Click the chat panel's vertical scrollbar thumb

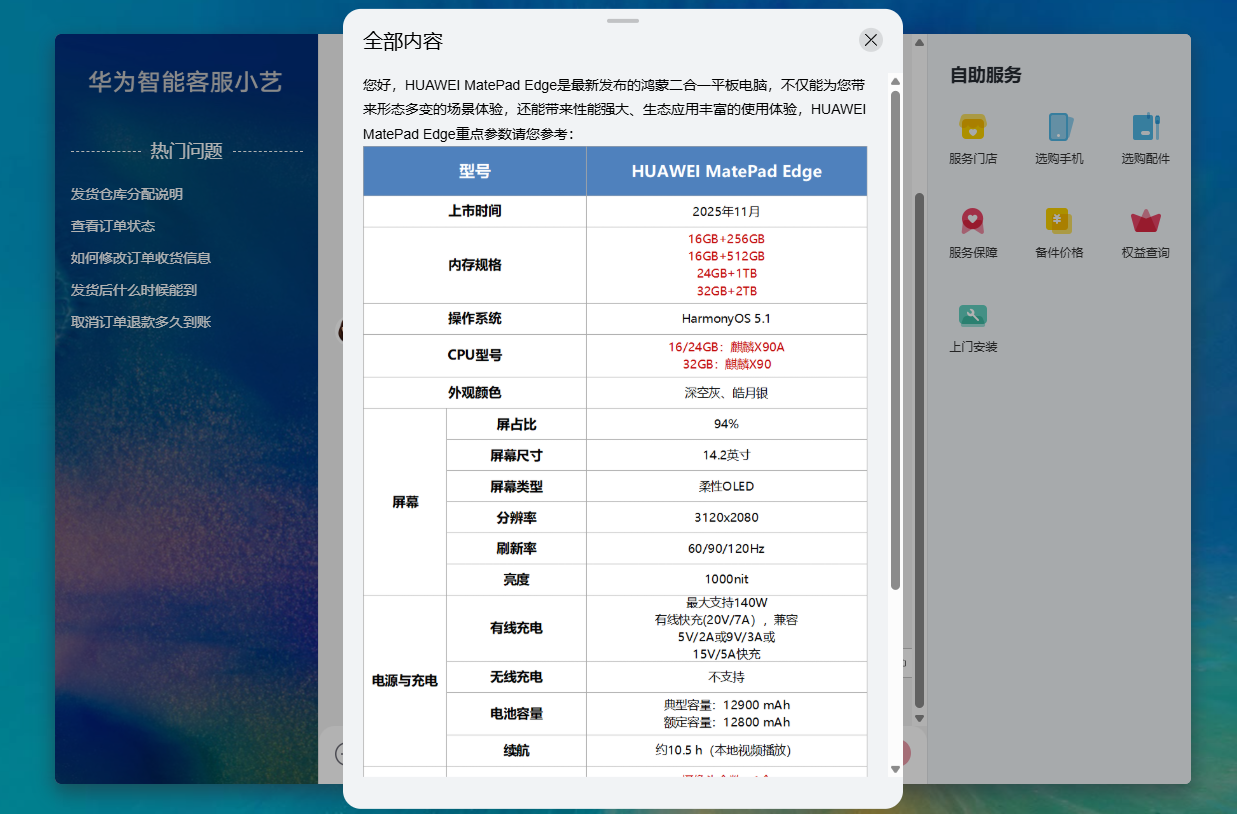pyautogui.click(x=919, y=450)
